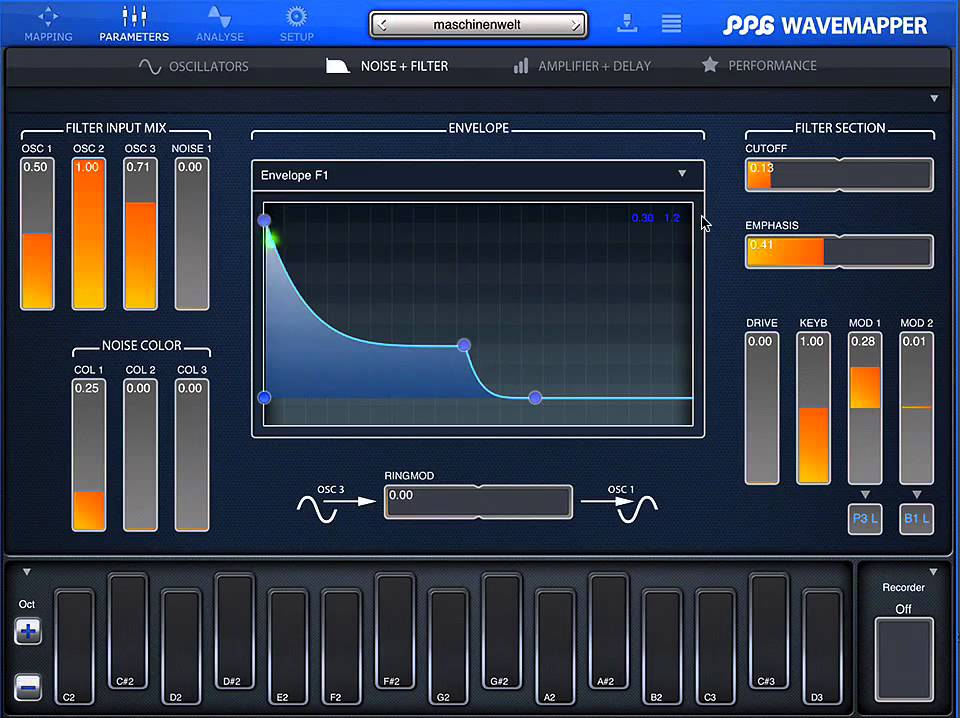The width and height of the screenshot is (960, 718).
Task: Click the OSC 3 ringmod source wave icon
Action: [x=317, y=509]
